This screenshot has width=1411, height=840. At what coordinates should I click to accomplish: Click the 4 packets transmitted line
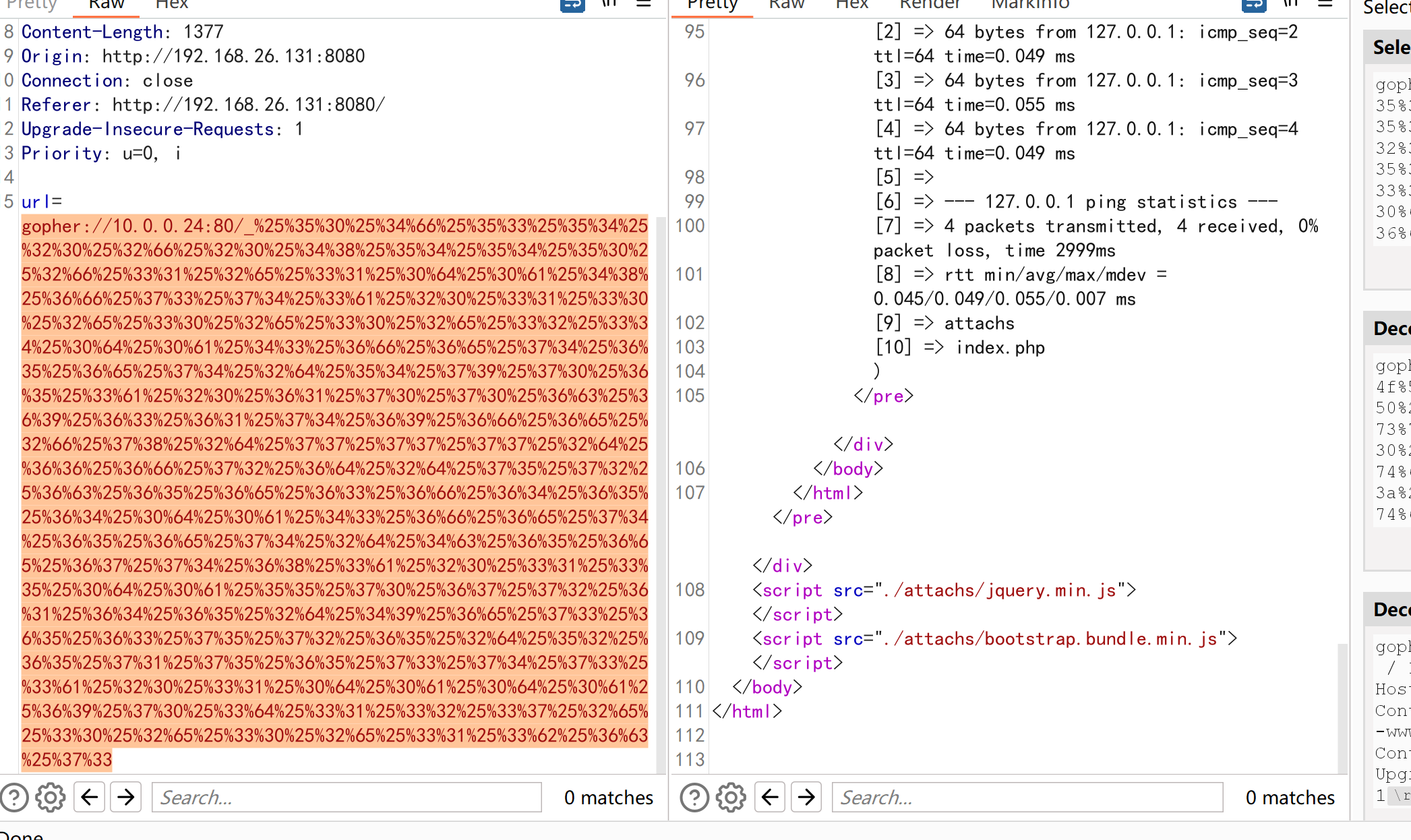pos(1096,226)
